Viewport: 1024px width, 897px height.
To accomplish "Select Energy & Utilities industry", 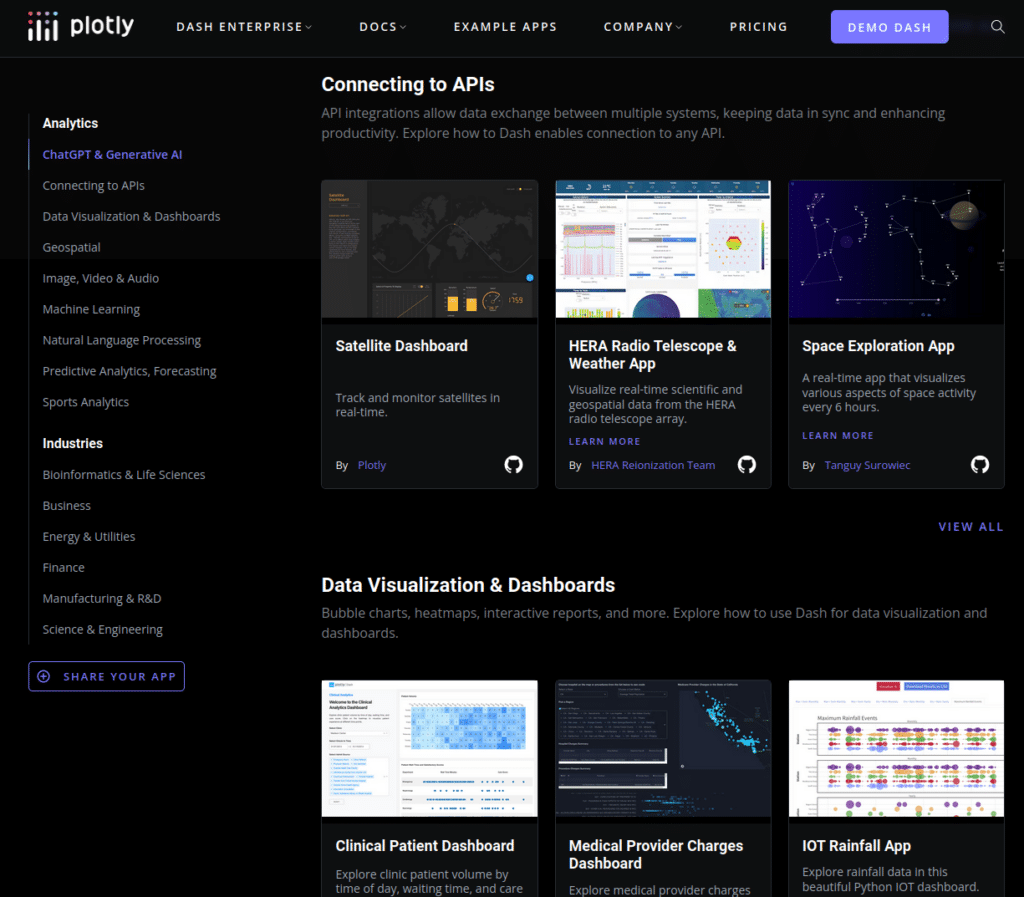I will [x=89, y=537].
